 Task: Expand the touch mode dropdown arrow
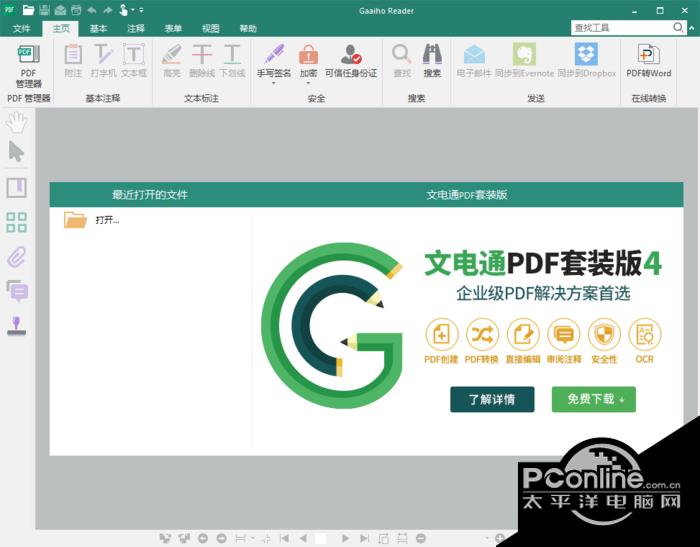click(x=133, y=10)
